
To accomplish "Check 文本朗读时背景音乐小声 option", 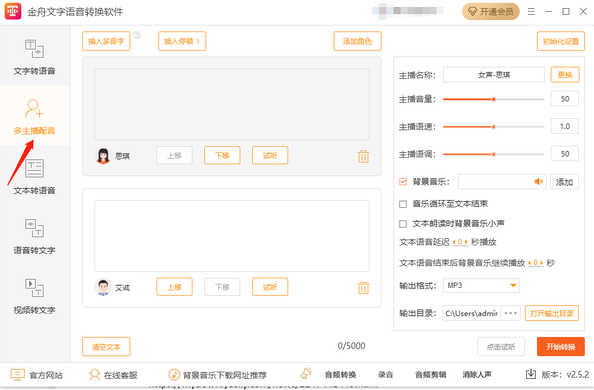I will [x=403, y=224].
